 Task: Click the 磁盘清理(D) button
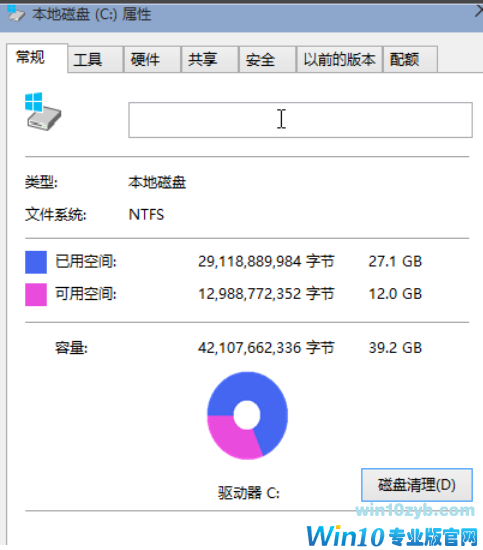pyautogui.click(x=417, y=485)
